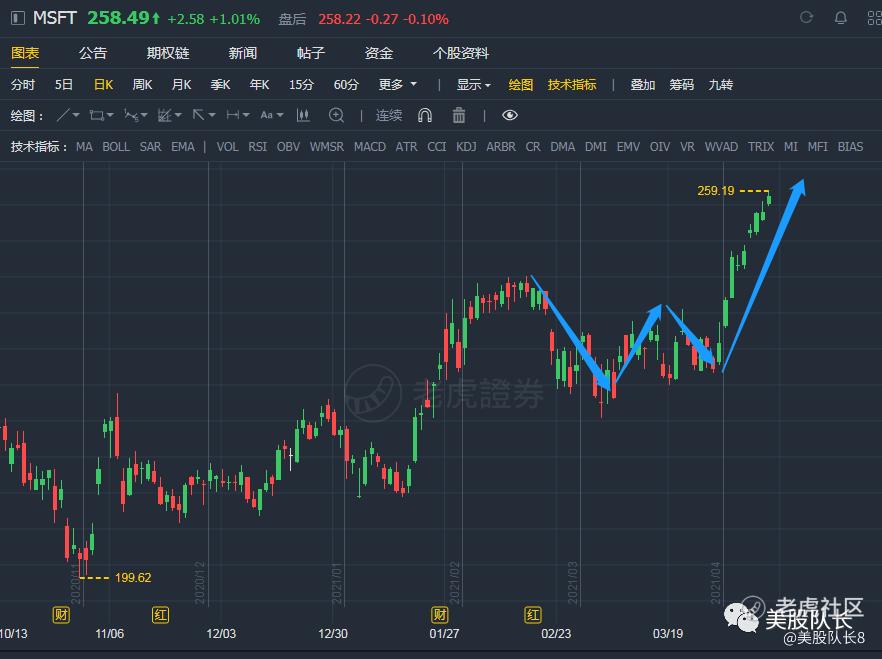Select the 15分 minute timeframe
Screen dimensions: 882x659
[x=302, y=85]
